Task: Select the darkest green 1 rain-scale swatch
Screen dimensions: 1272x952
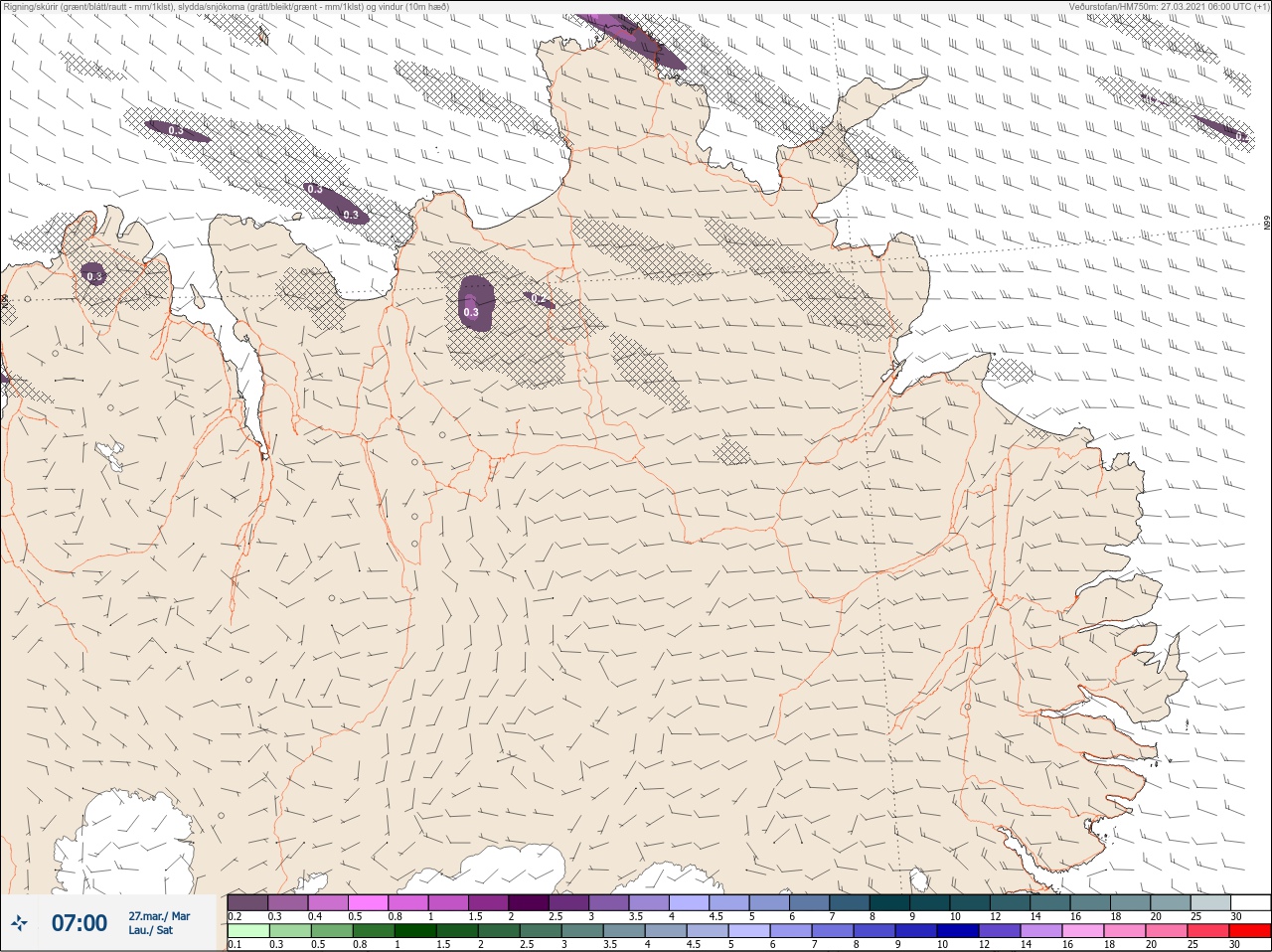Action: 414,931
